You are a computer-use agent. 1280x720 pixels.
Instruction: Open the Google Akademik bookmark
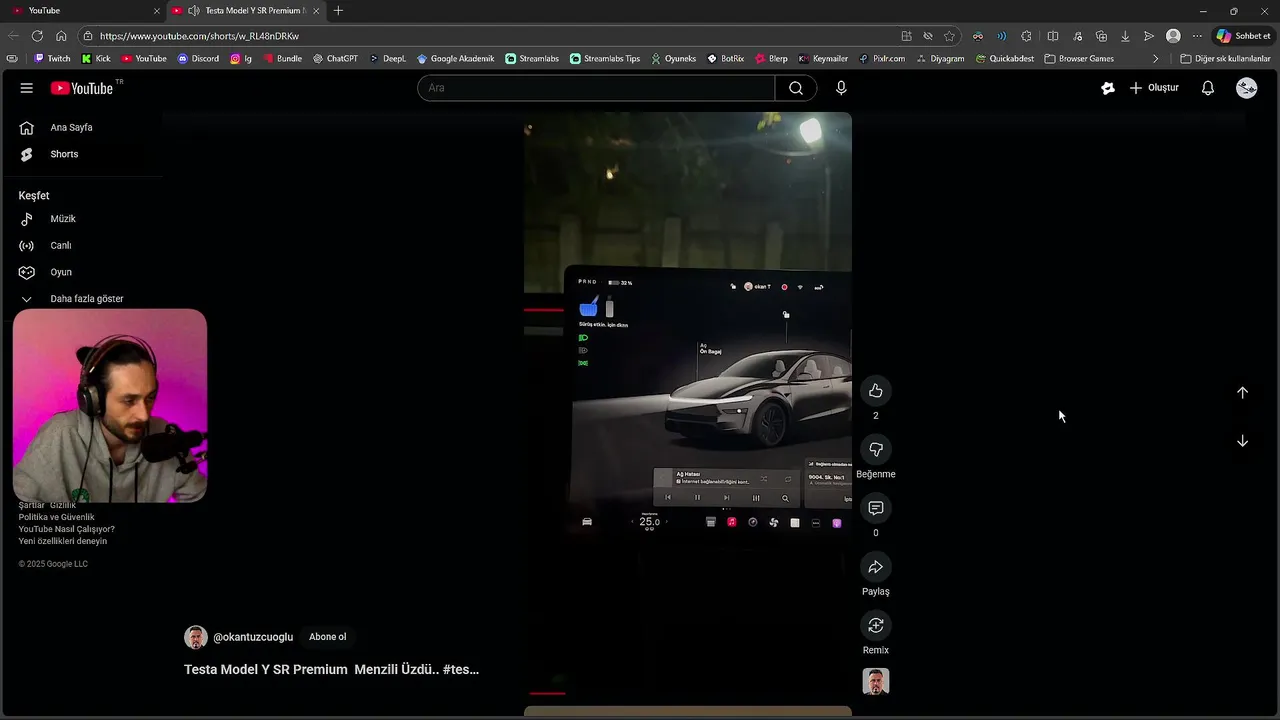tap(455, 59)
